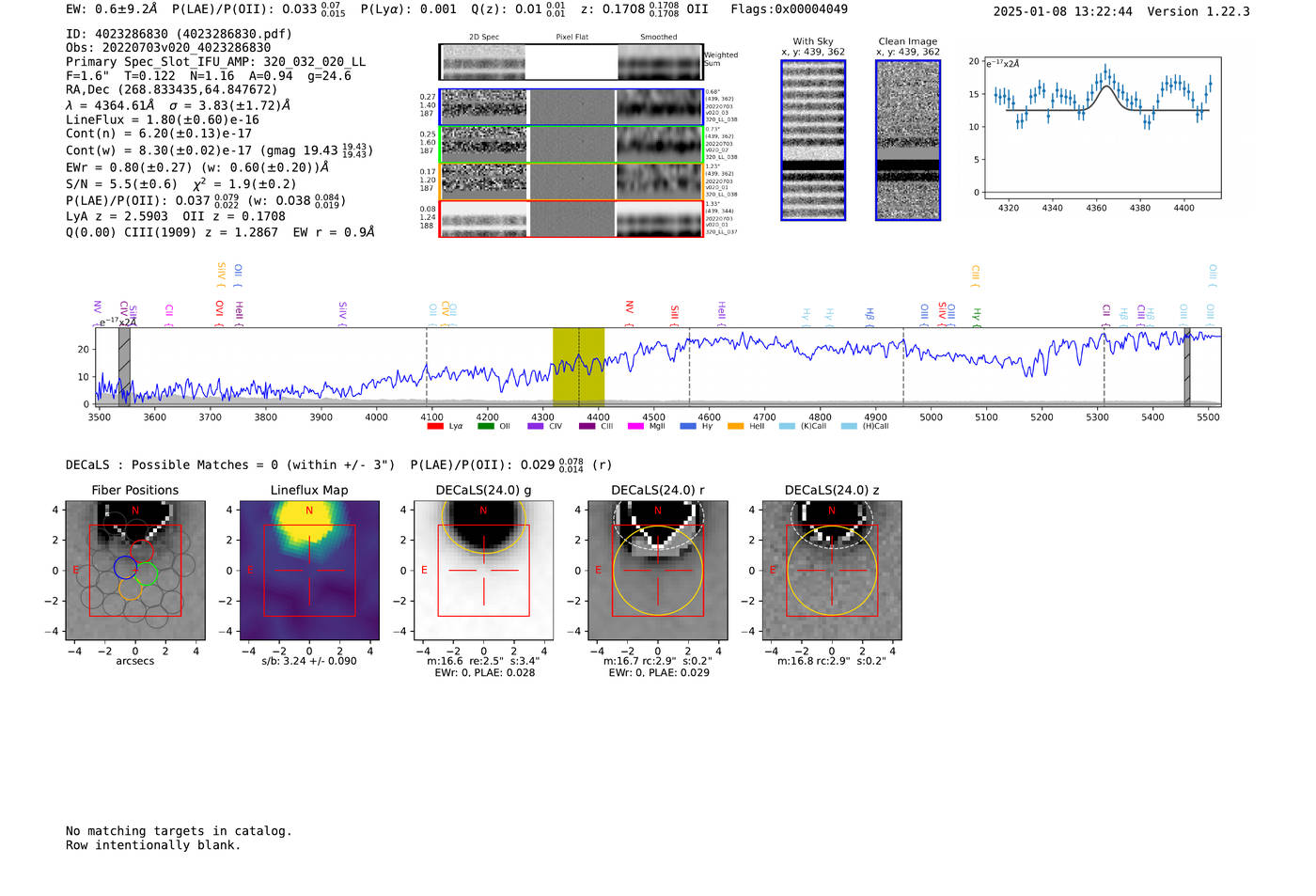Viewport: 1316px width, 896px height.
Task: Pick the (K)CaII legend swatch
Action: [787, 426]
